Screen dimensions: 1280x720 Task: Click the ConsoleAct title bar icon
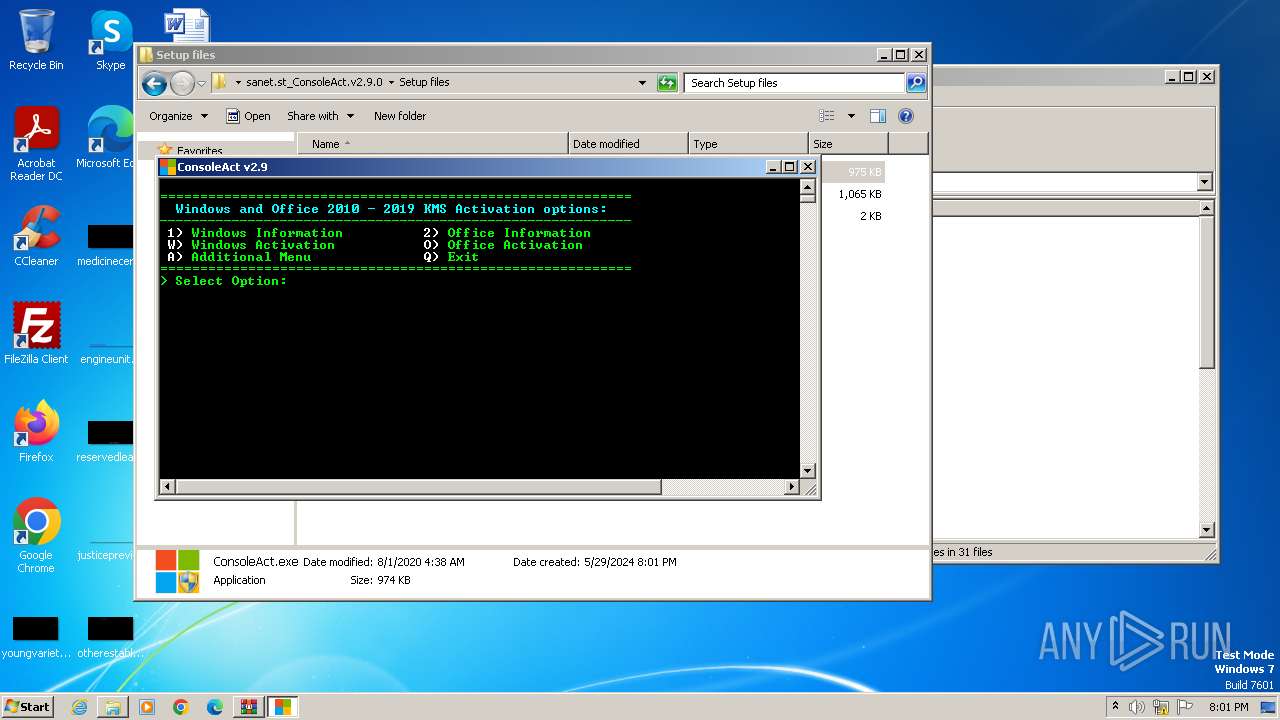click(168, 167)
